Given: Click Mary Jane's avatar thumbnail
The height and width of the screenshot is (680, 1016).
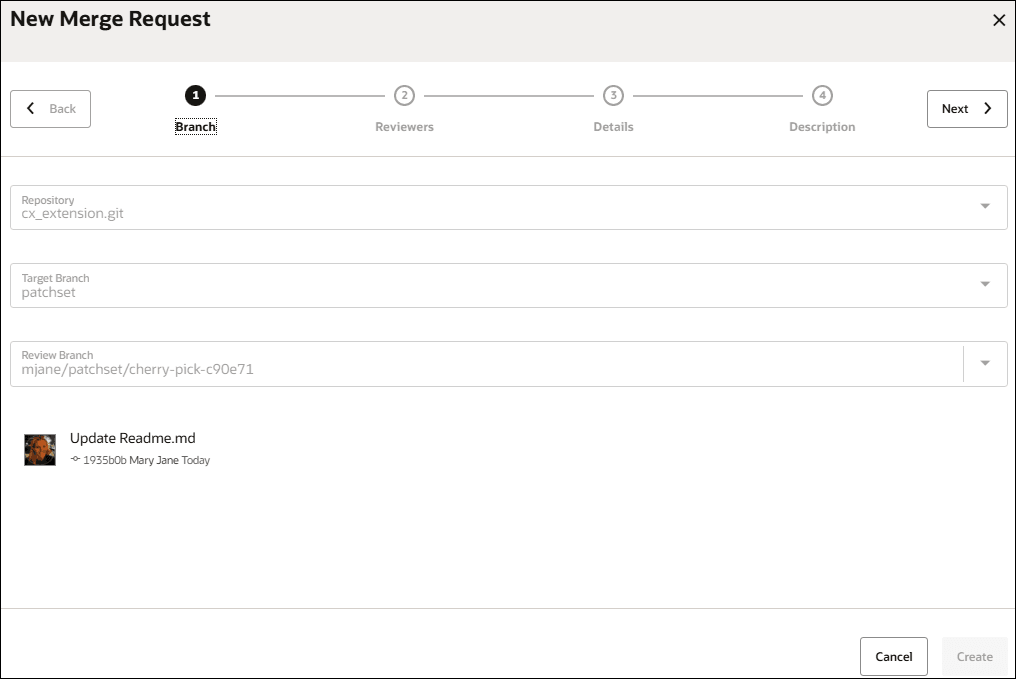Looking at the screenshot, I should tap(40, 450).
